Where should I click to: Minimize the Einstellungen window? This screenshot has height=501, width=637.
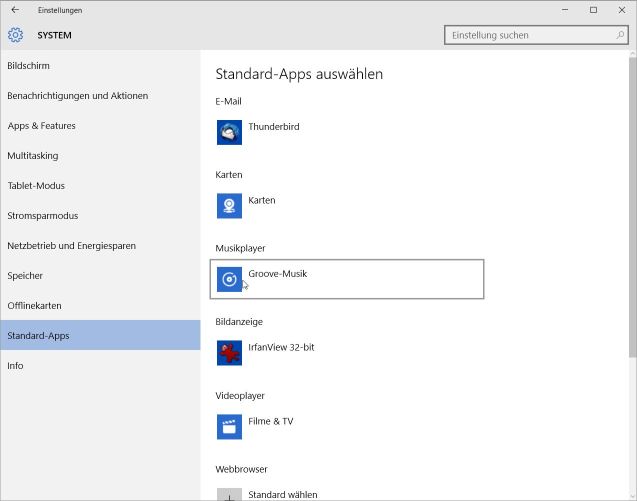[x=565, y=10]
